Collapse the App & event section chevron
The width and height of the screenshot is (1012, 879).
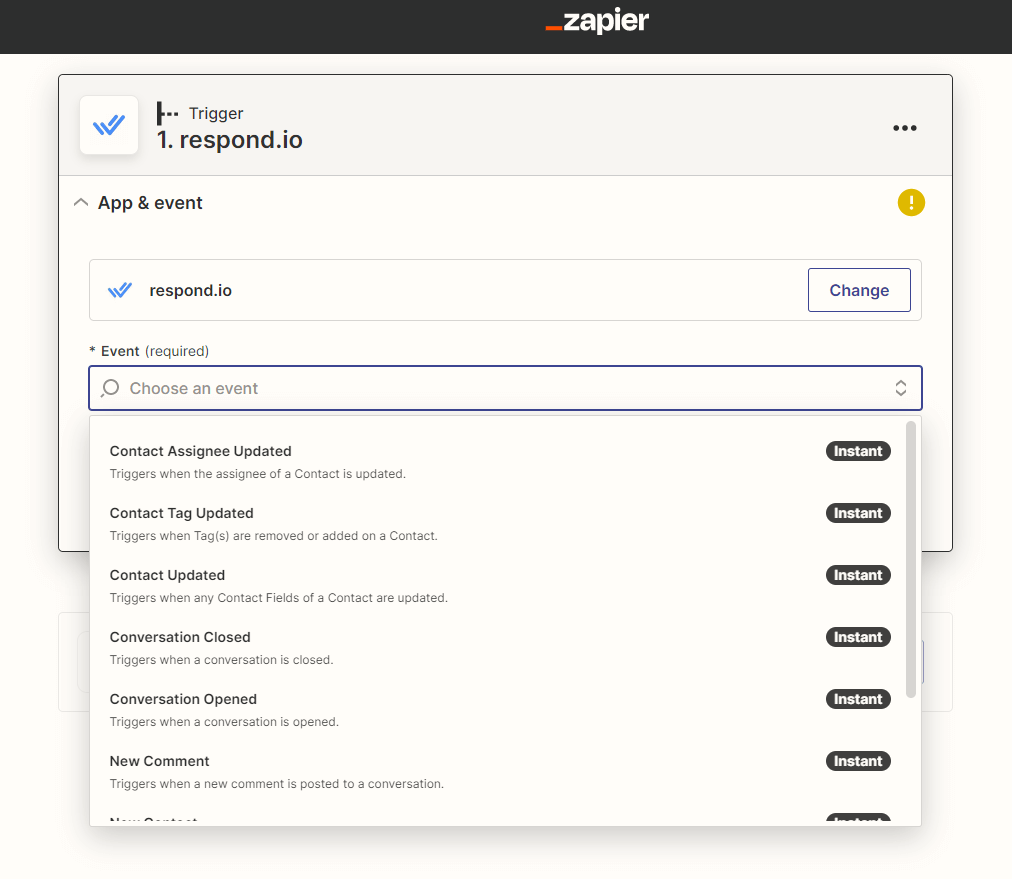point(81,203)
